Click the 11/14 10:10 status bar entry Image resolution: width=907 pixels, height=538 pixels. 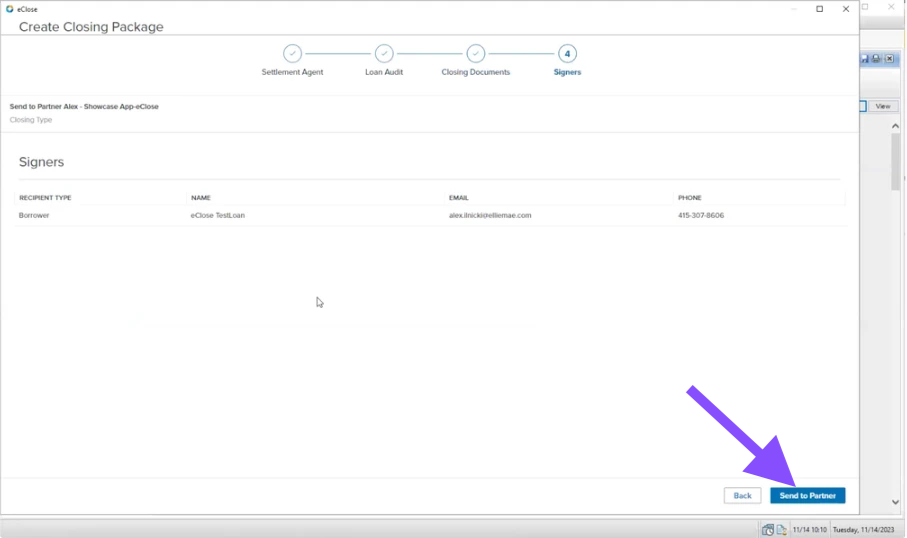coord(809,529)
